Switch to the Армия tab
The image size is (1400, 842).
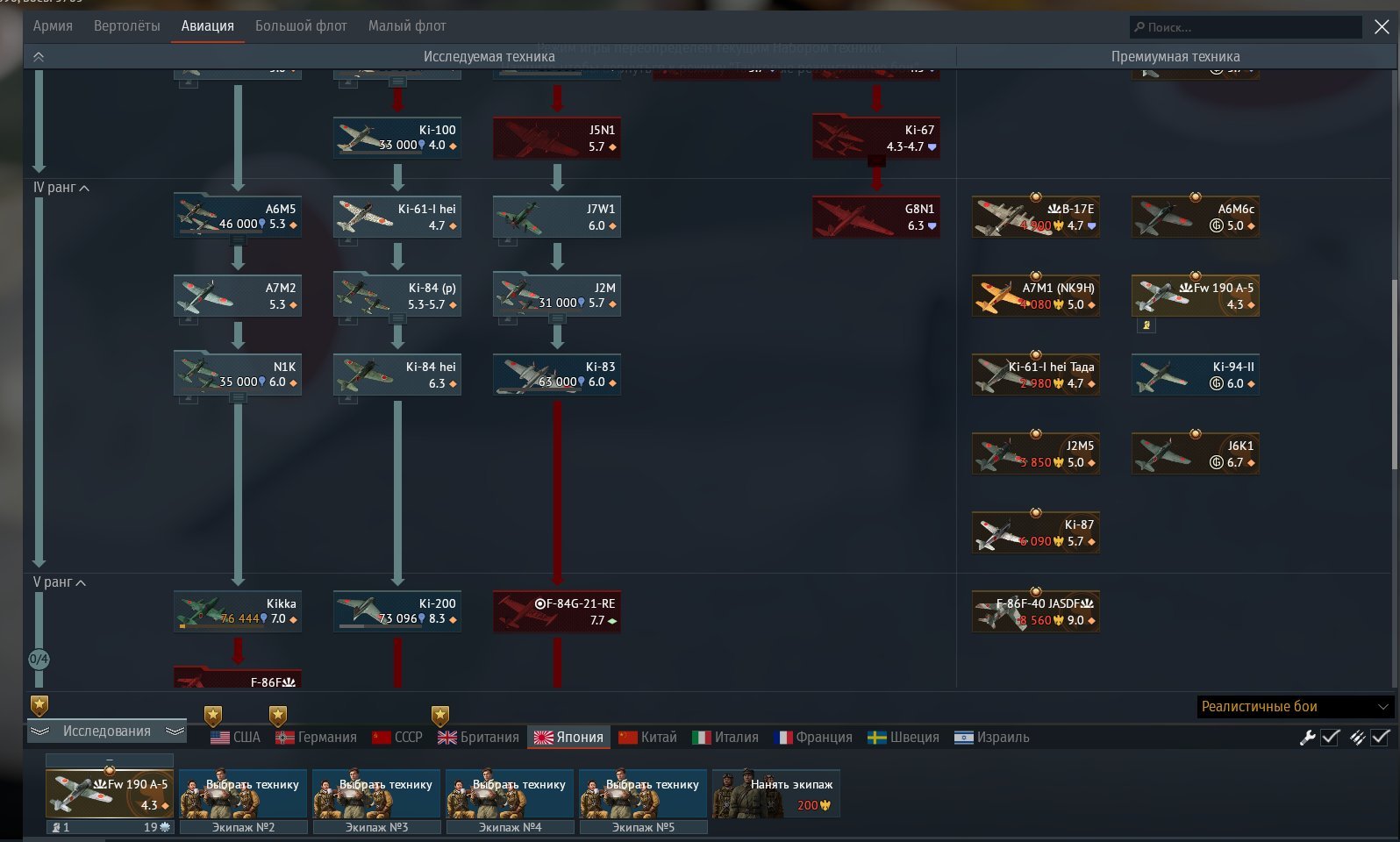[x=53, y=26]
